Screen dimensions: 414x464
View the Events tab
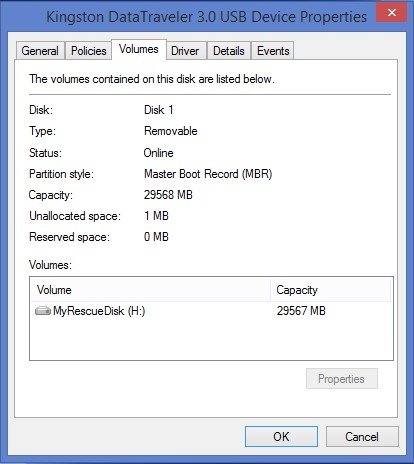pyautogui.click(x=273, y=51)
